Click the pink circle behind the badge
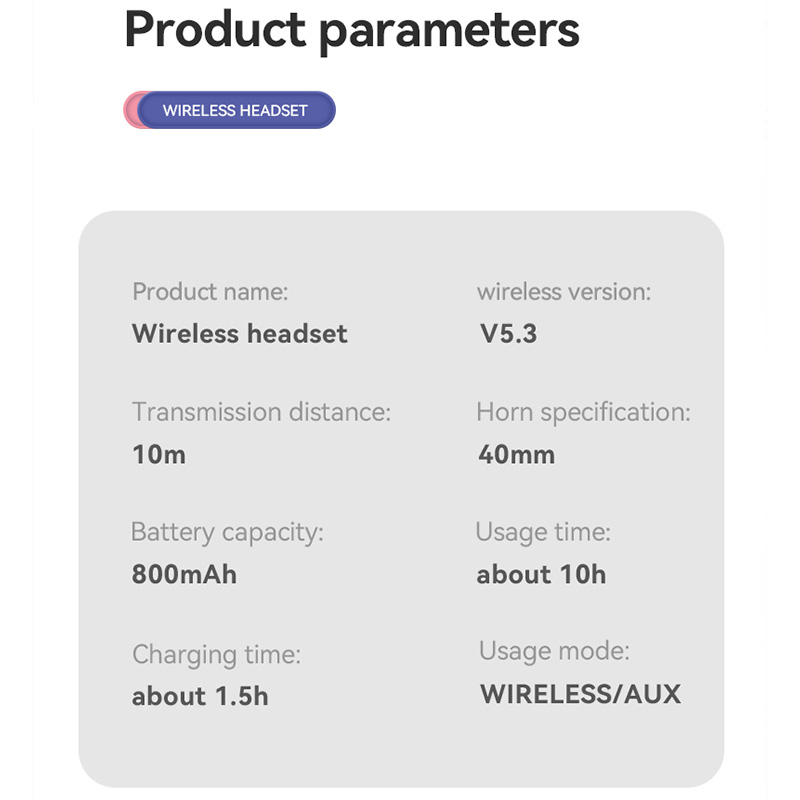This screenshot has width=800, height=800. (130, 110)
